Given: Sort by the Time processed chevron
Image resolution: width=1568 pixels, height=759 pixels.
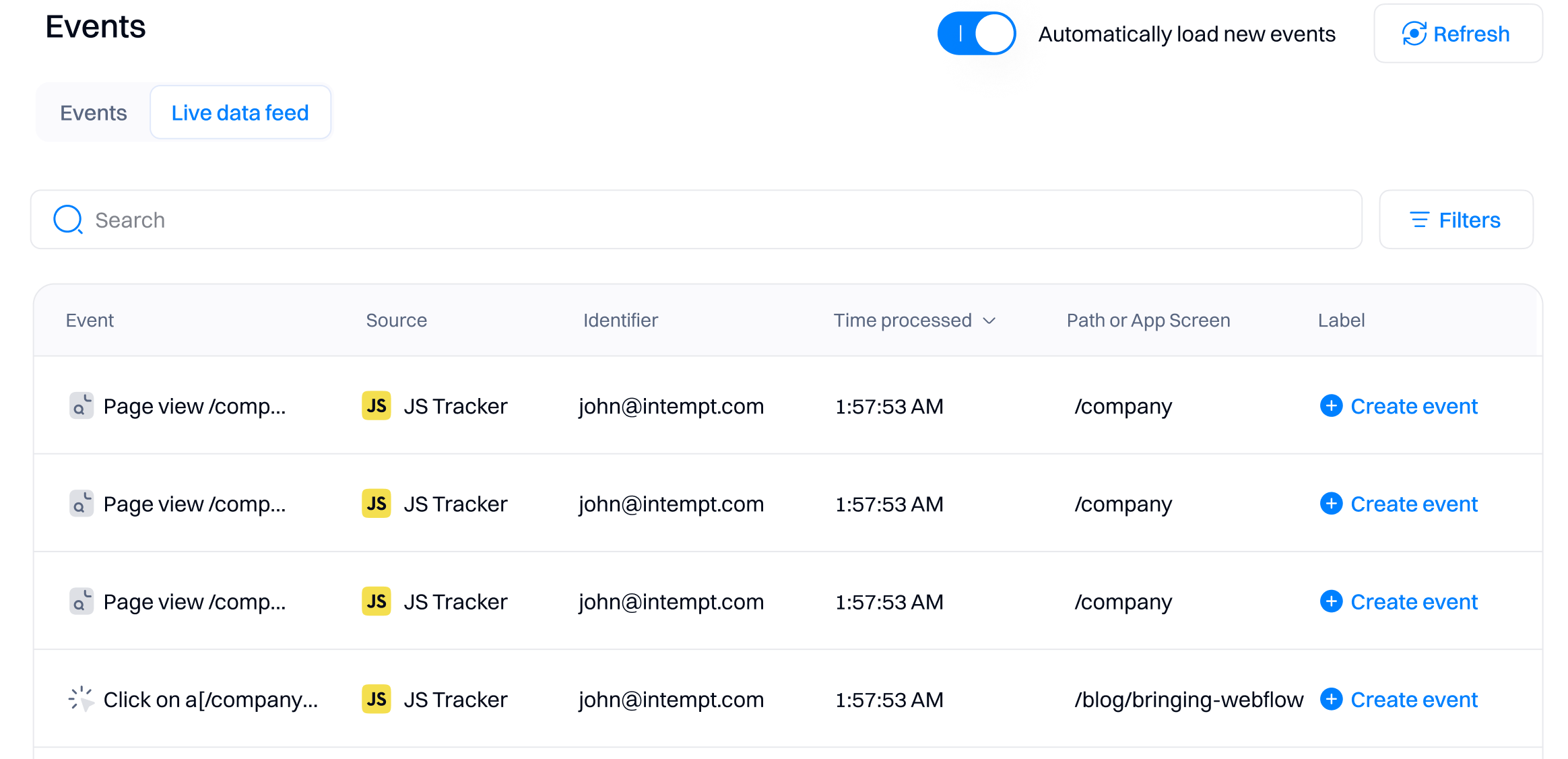Looking at the screenshot, I should [989, 321].
